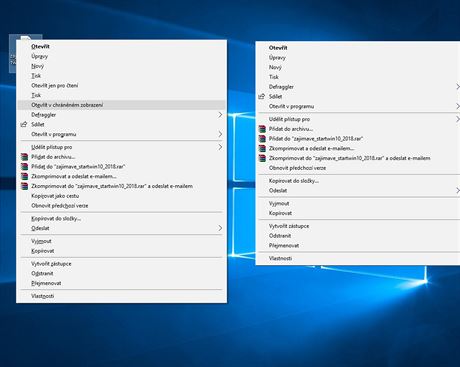This screenshot has height=367, width=460.
Task: Click WinRAR icon beside 'Zkomprimovat a odeslat e-mailem...' in right menu
Action: coord(262,148)
